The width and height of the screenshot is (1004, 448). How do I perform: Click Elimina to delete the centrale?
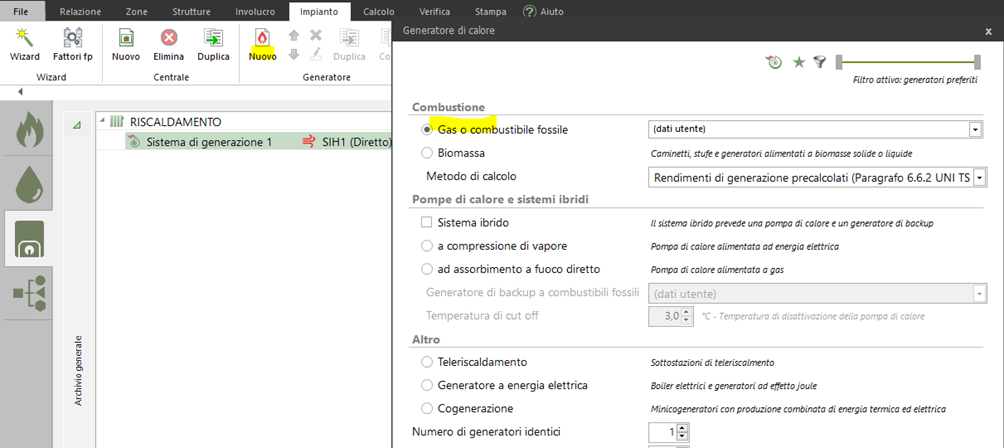(169, 43)
